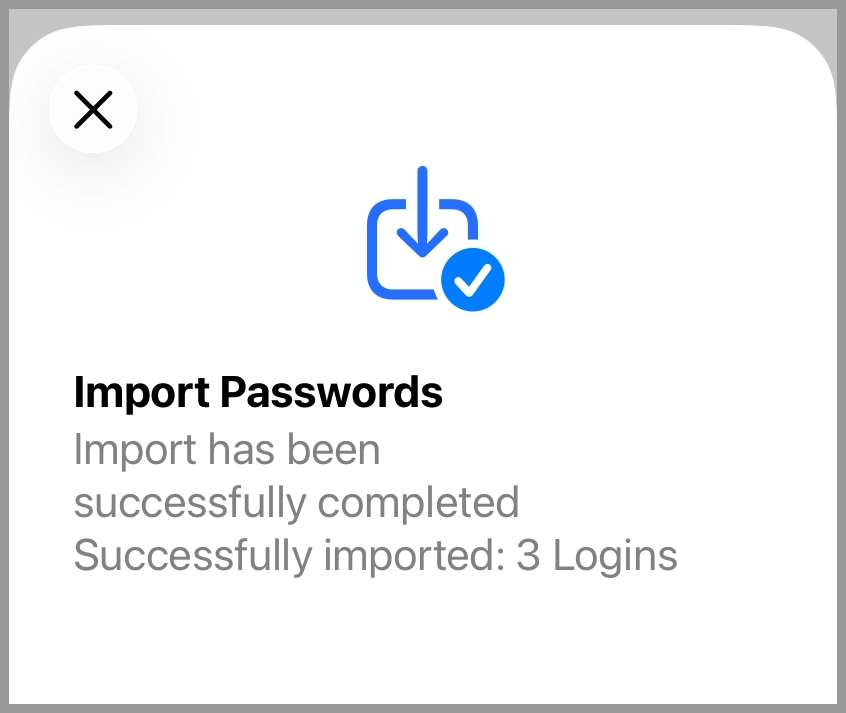
Task: Select the "Import Passwords" heading
Action: [258, 393]
